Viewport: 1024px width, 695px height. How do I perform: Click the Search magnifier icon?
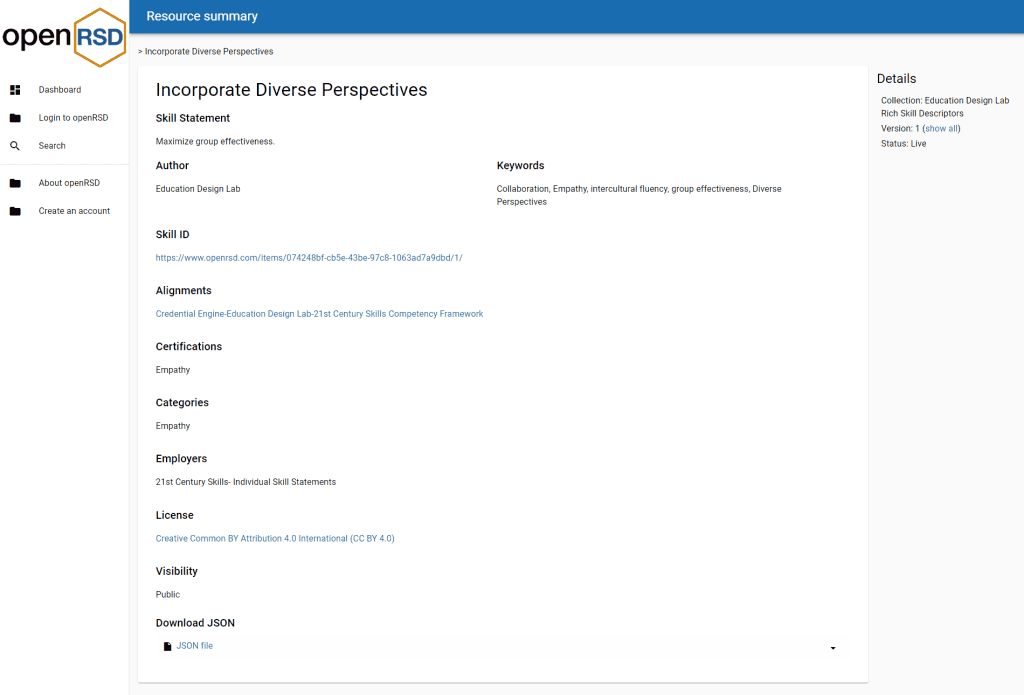[x=15, y=146]
